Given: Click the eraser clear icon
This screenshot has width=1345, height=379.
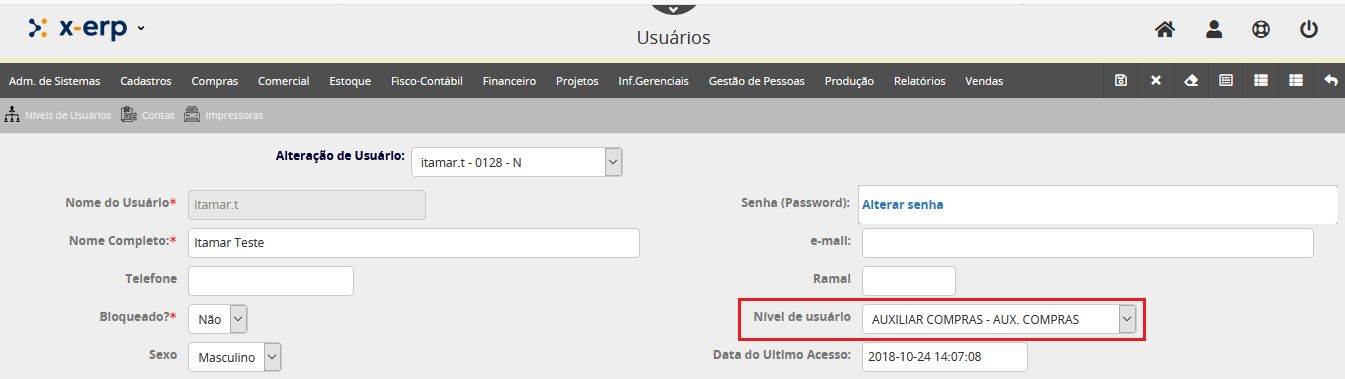Looking at the screenshot, I should tap(1190, 80).
